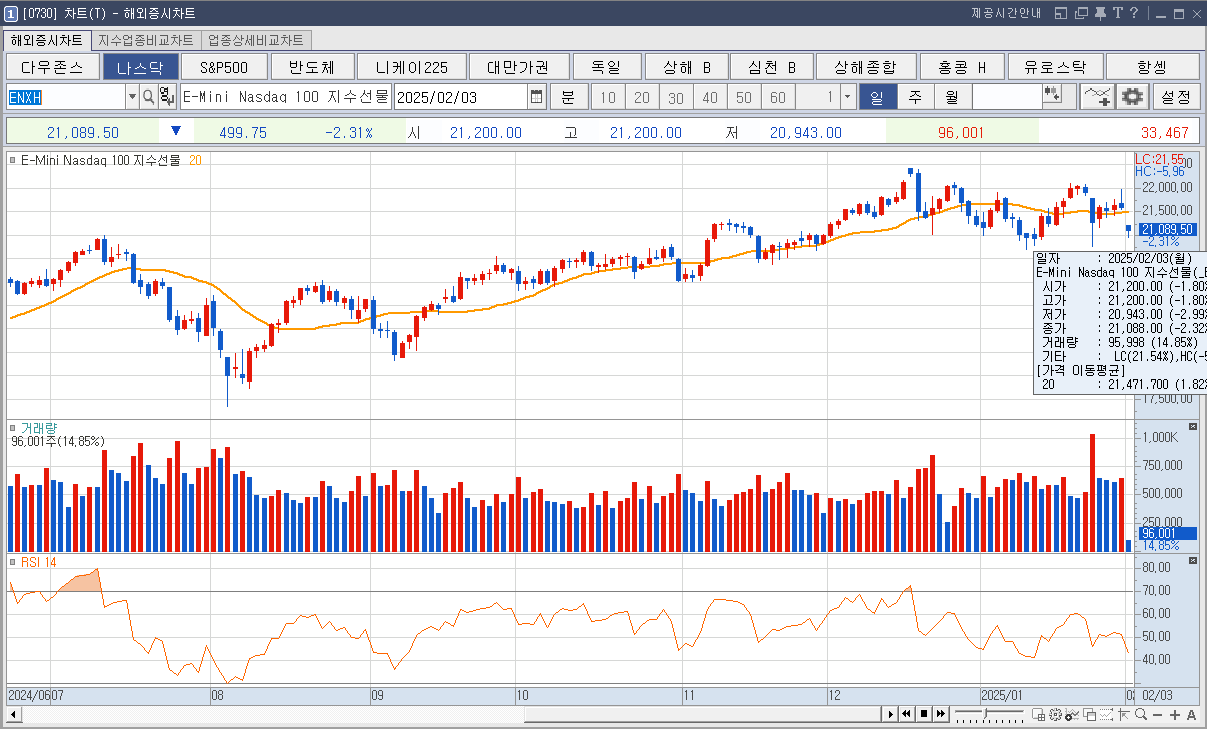The image size is (1207, 729).
Task: Zoom out chart with minus icon
Action: coord(1158,714)
